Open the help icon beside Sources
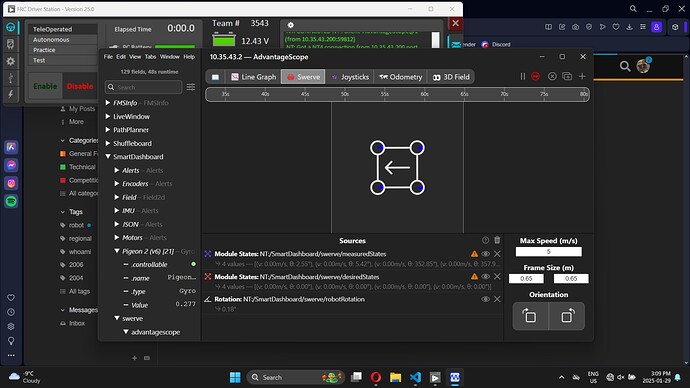The image size is (690, 388). [485, 240]
